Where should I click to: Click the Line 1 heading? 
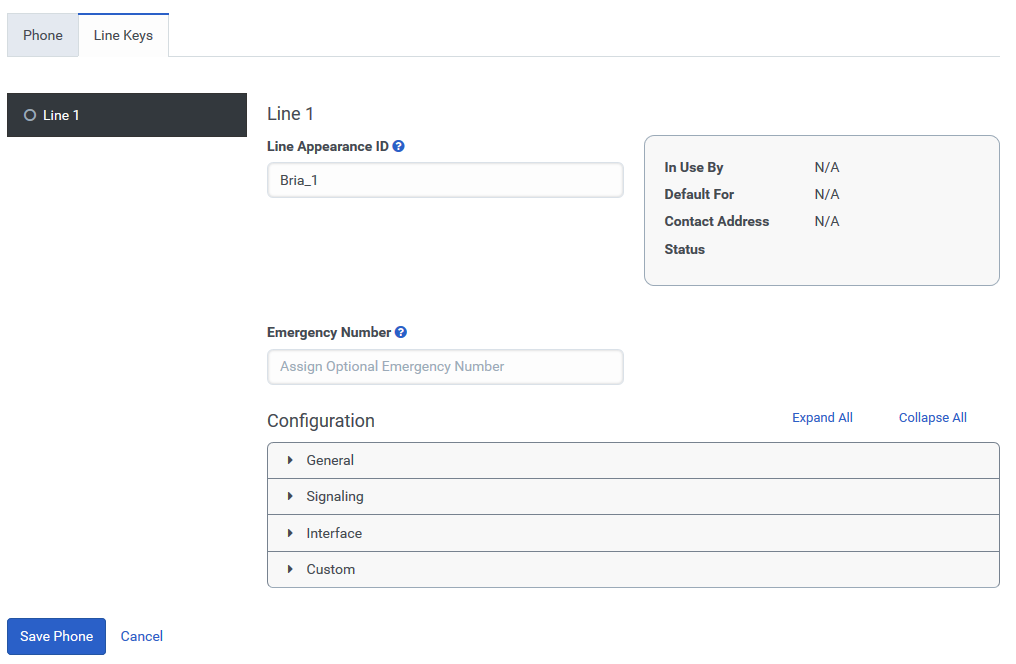290,114
